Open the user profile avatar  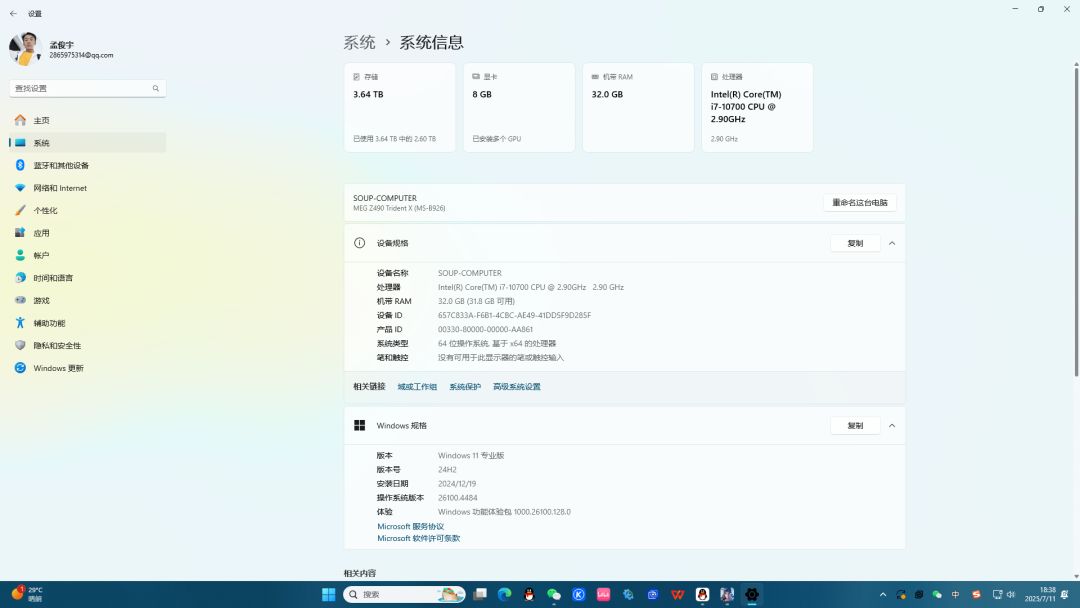click(25, 49)
